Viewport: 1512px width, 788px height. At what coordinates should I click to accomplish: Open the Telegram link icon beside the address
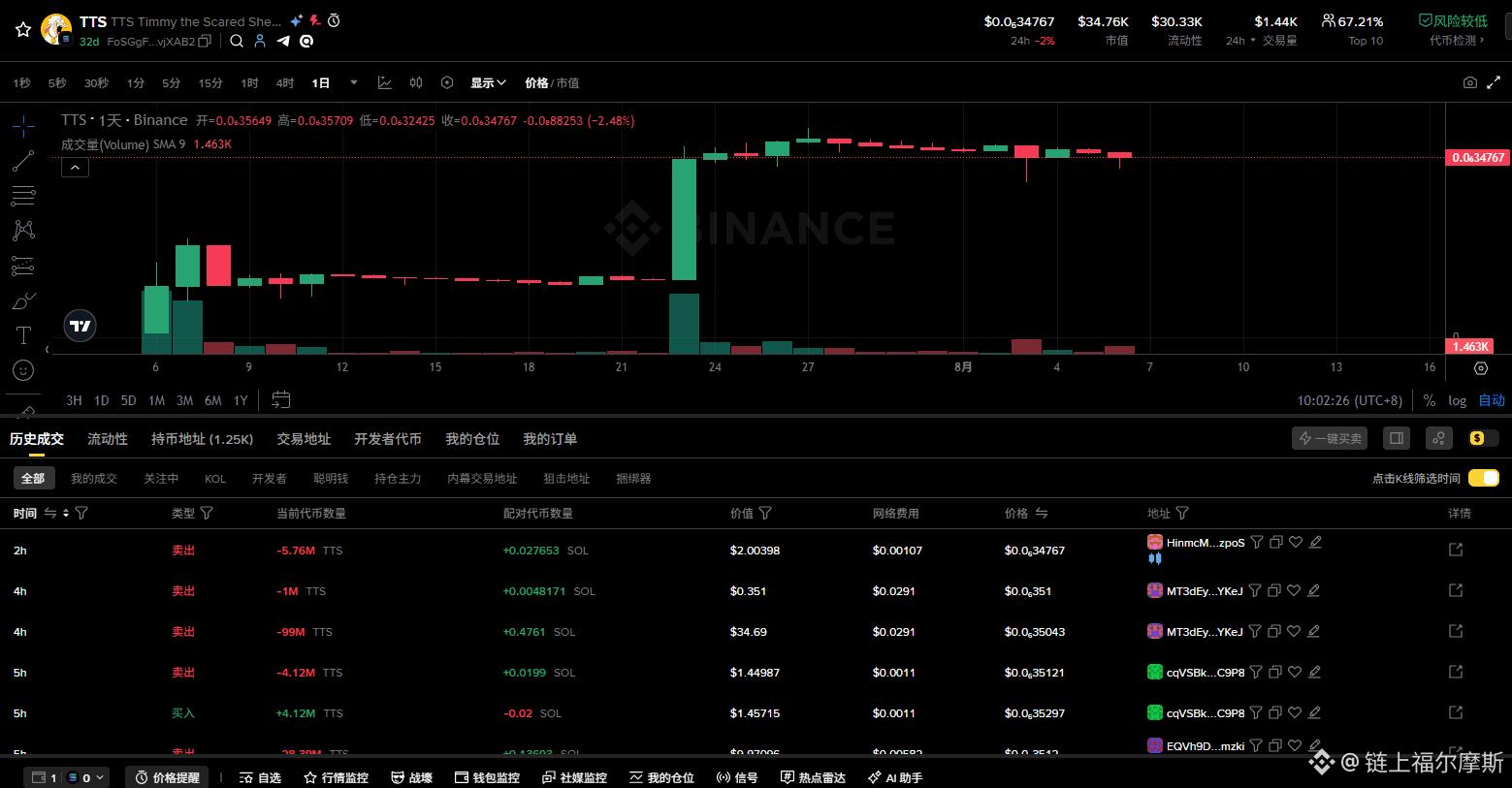tap(283, 41)
